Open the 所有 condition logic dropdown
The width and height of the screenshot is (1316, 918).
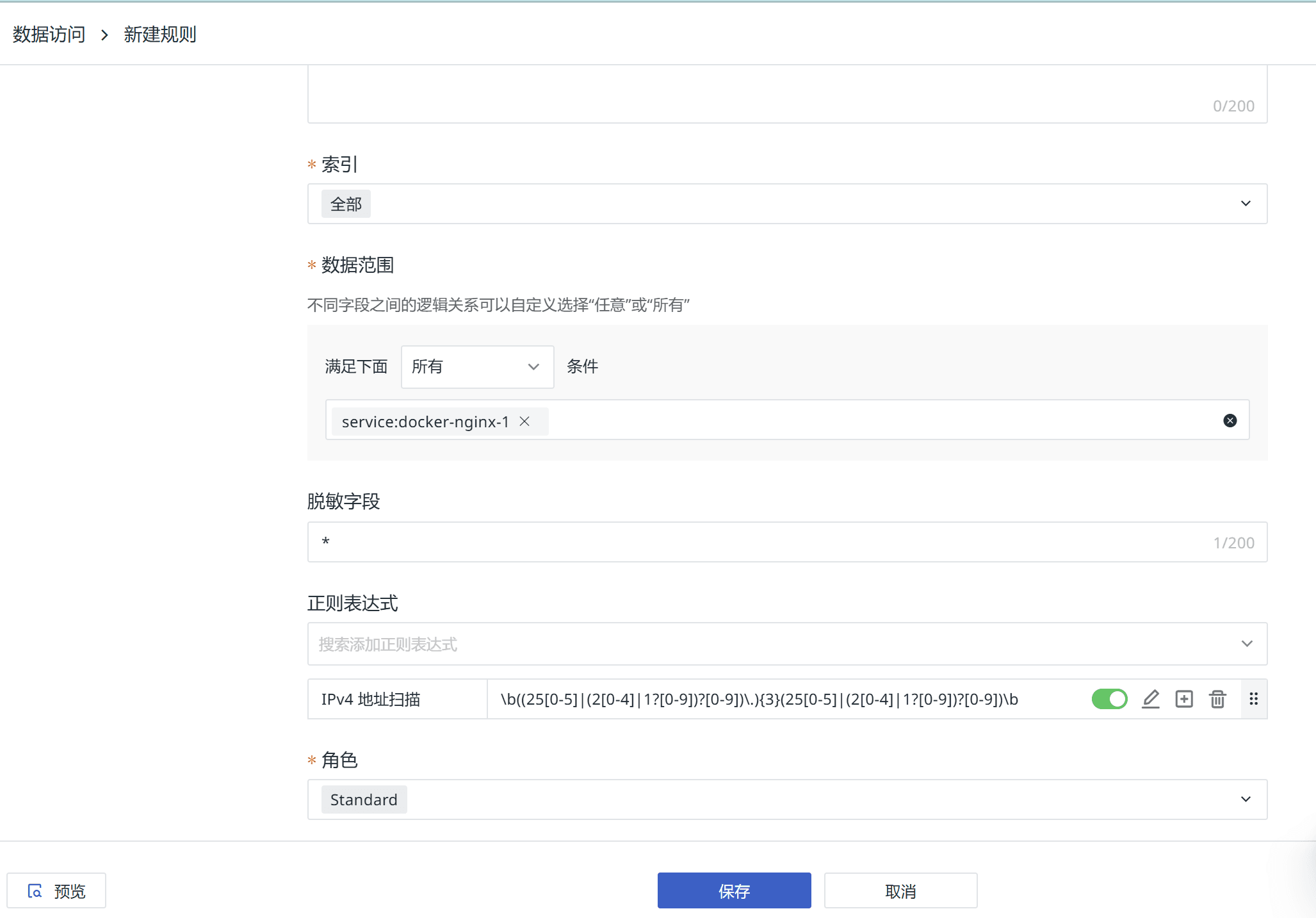tap(477, 366)
